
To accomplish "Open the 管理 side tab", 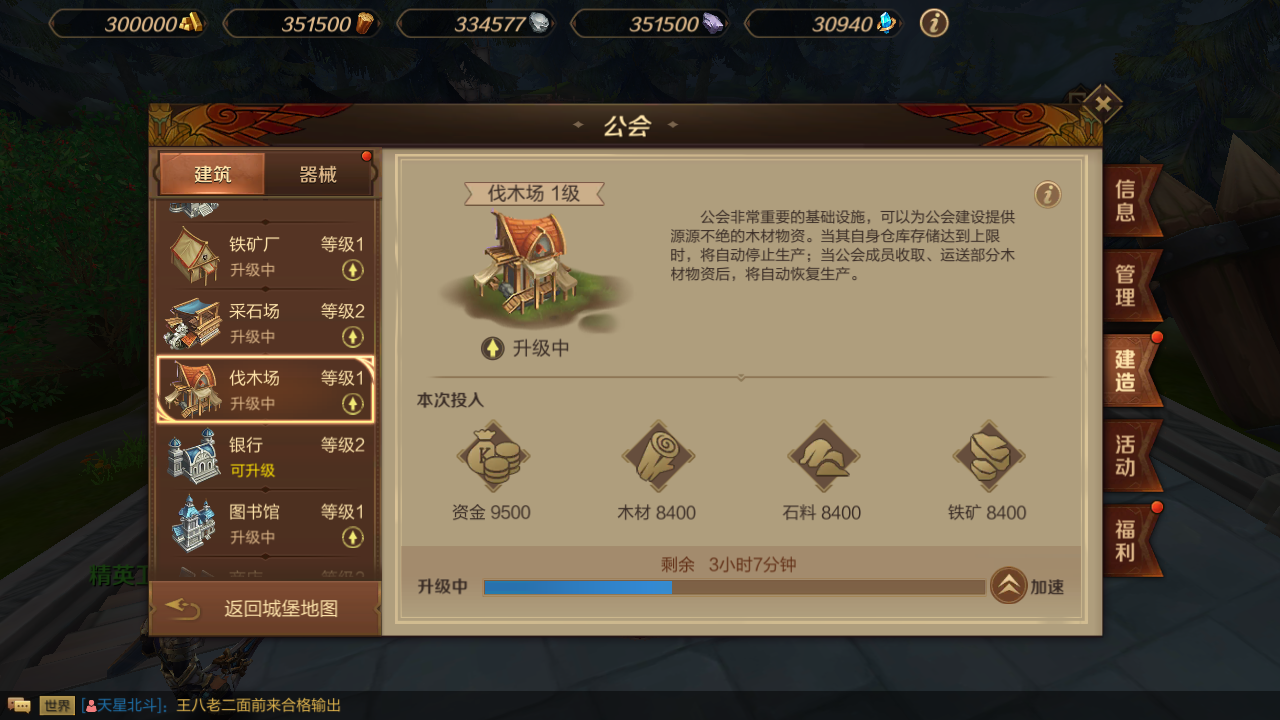I will tap(1130, 286).
